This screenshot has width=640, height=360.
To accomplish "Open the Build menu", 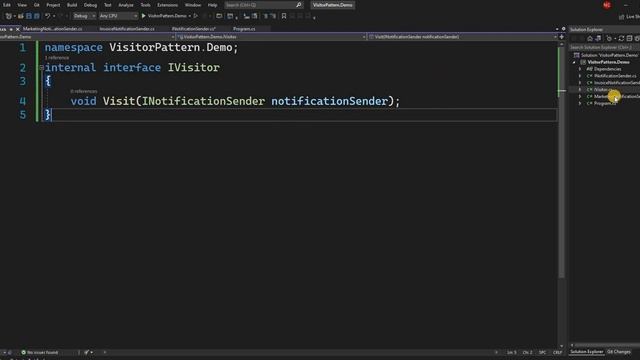I will (x=72, y=5).
